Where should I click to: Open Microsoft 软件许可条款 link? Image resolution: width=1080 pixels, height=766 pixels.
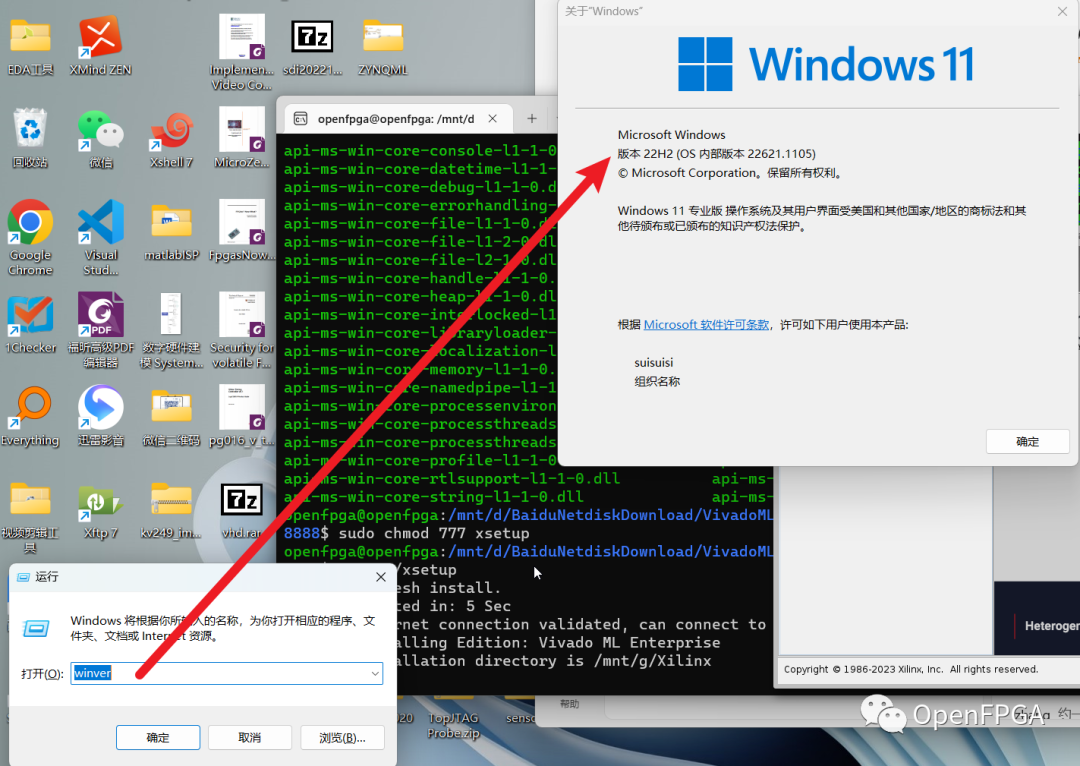(x=706, y=324)
